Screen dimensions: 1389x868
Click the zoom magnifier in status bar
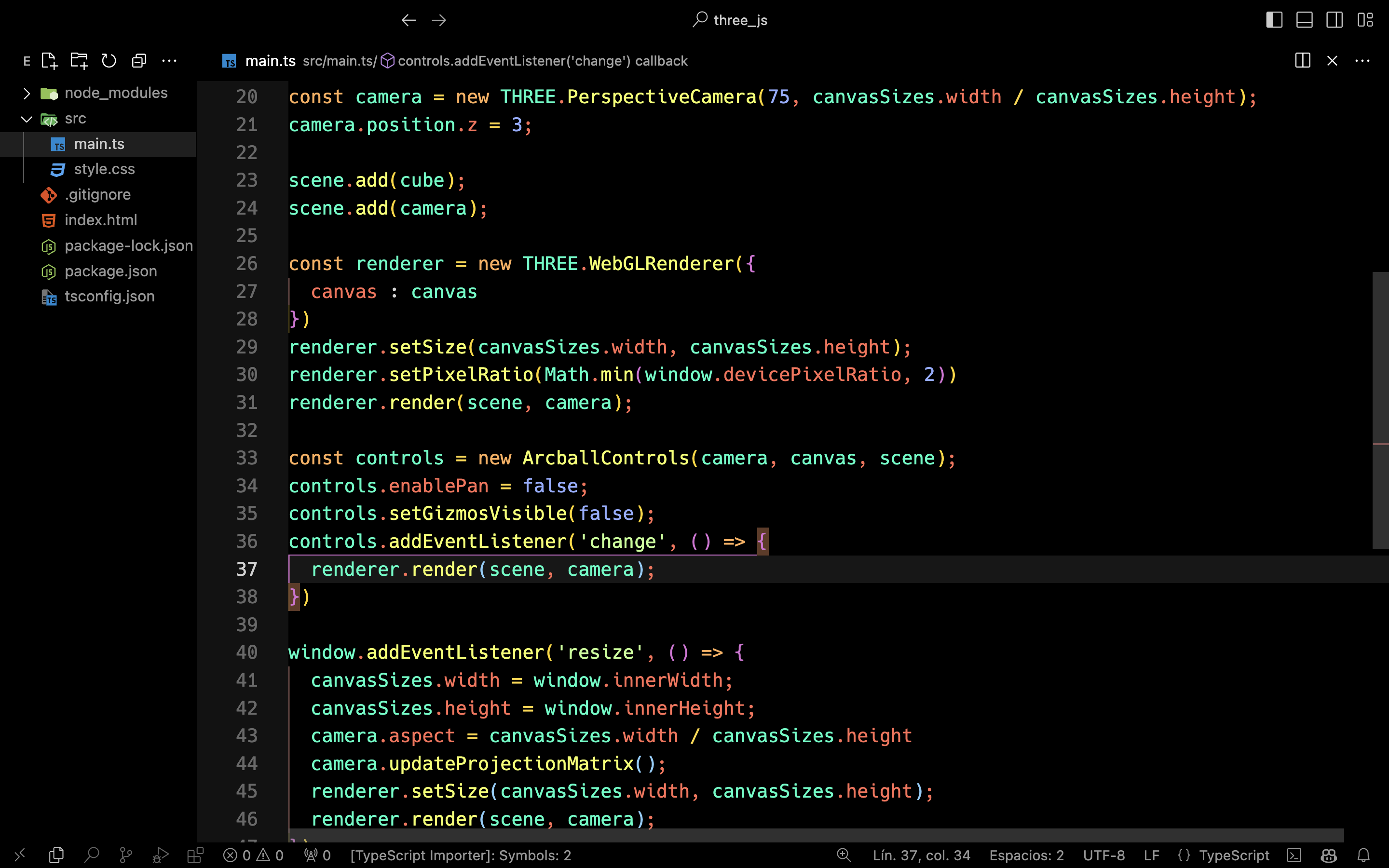(844, 855)
